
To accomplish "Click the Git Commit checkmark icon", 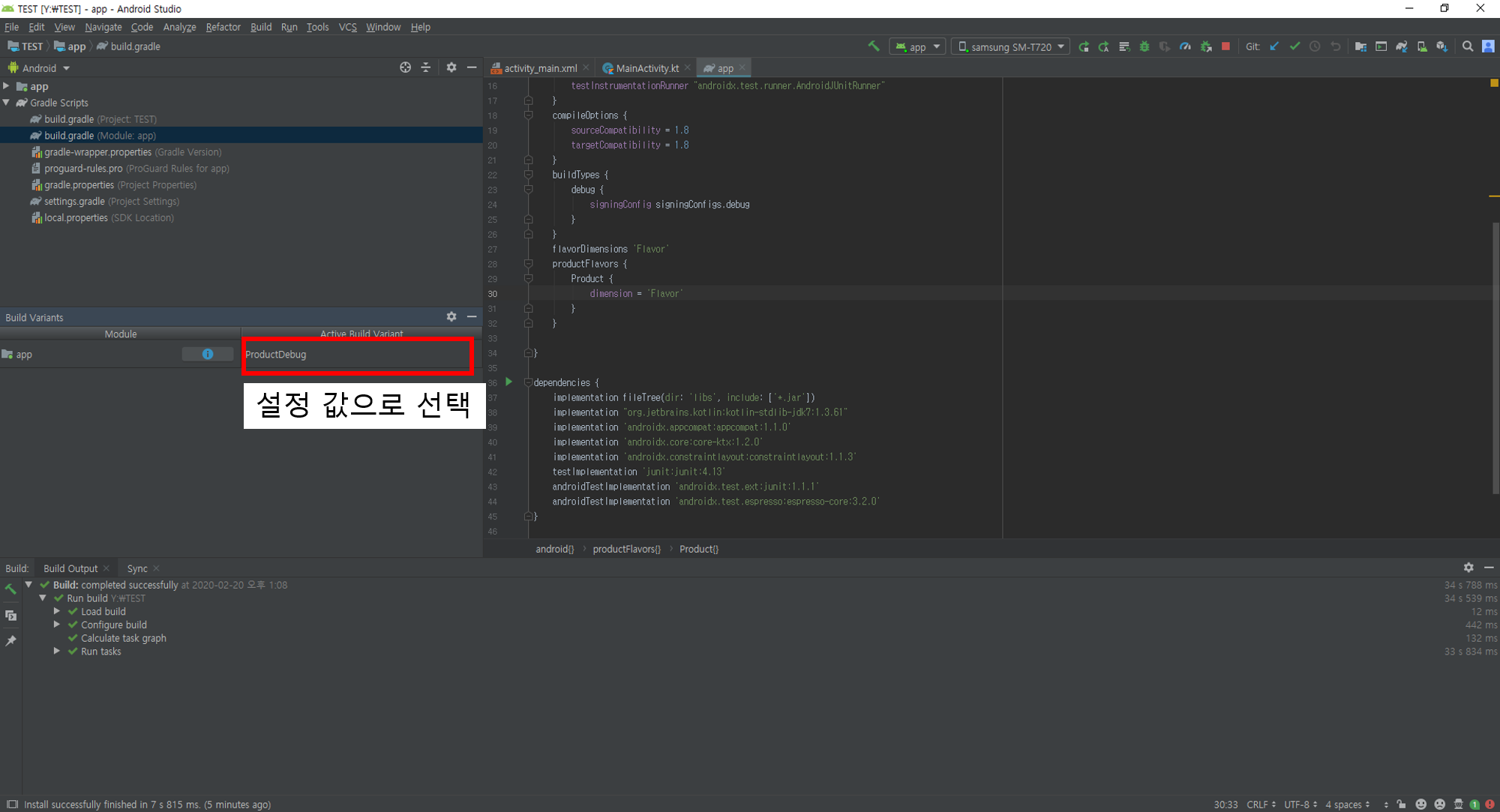I will (x=1294, y=46).
